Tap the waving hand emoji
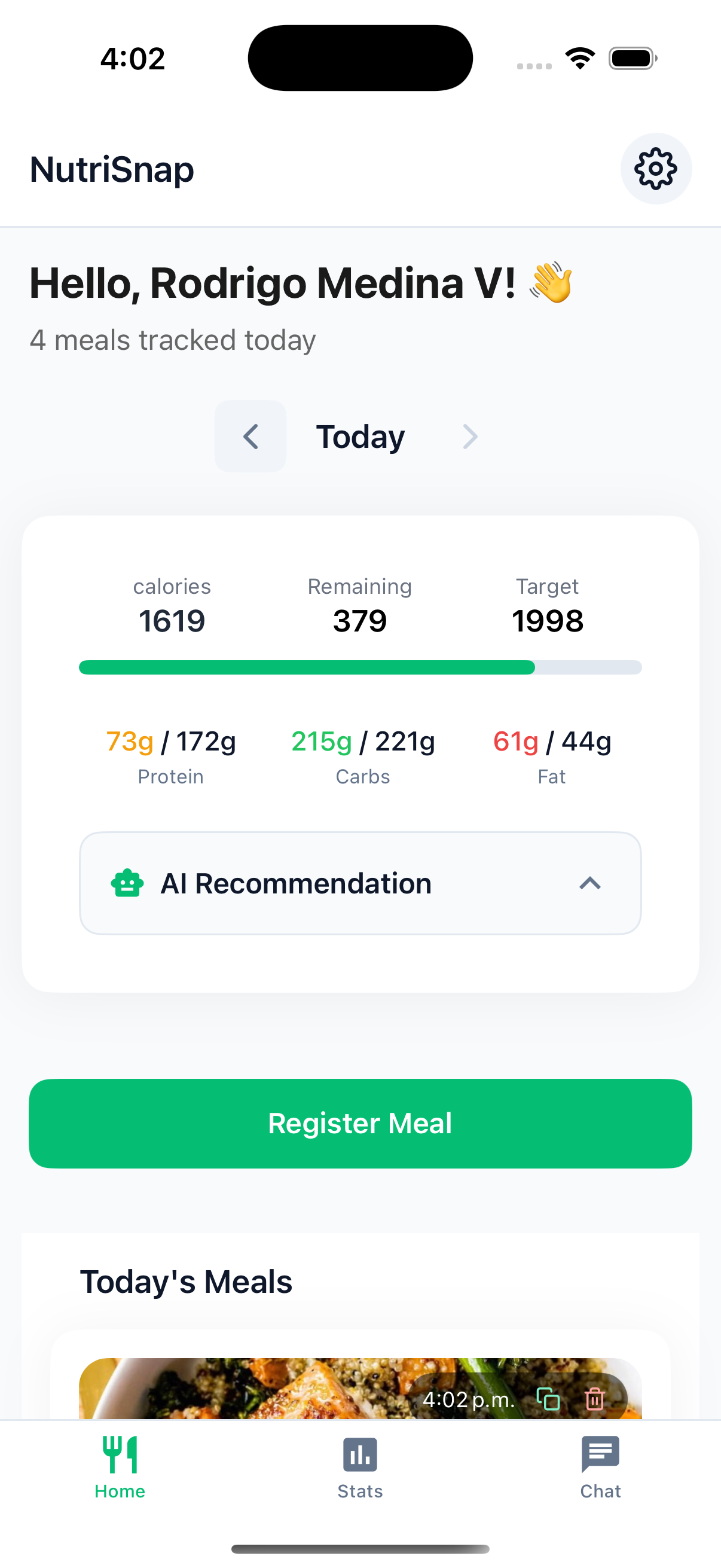 [551, 282]
